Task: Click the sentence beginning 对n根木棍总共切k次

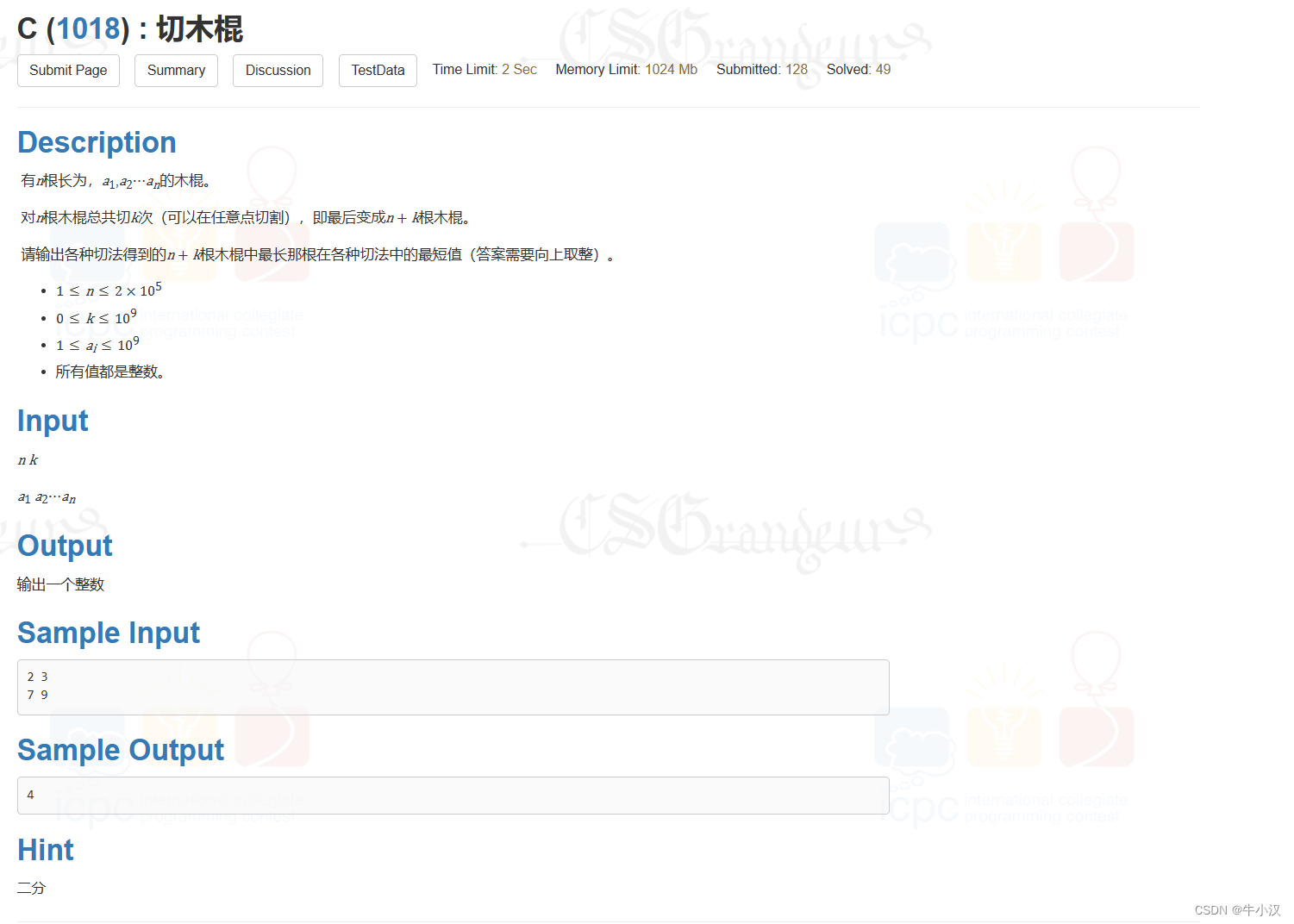Action: [247, 217]
